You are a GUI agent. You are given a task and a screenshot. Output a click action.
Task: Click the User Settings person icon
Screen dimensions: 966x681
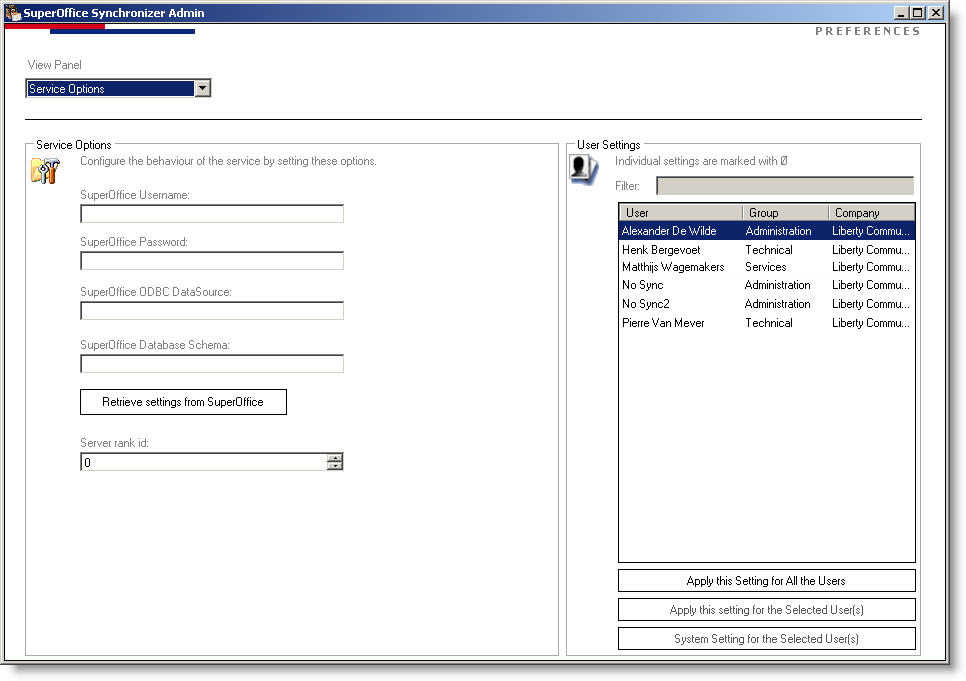[x=583, y=170]
